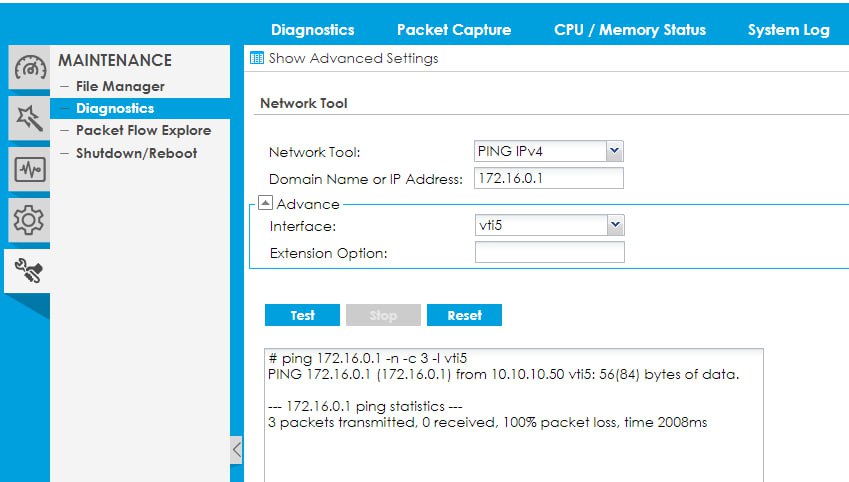Collapse the Advance section
Image resolution: width=849 pixels, height=482 pixels.
point(265,203)
